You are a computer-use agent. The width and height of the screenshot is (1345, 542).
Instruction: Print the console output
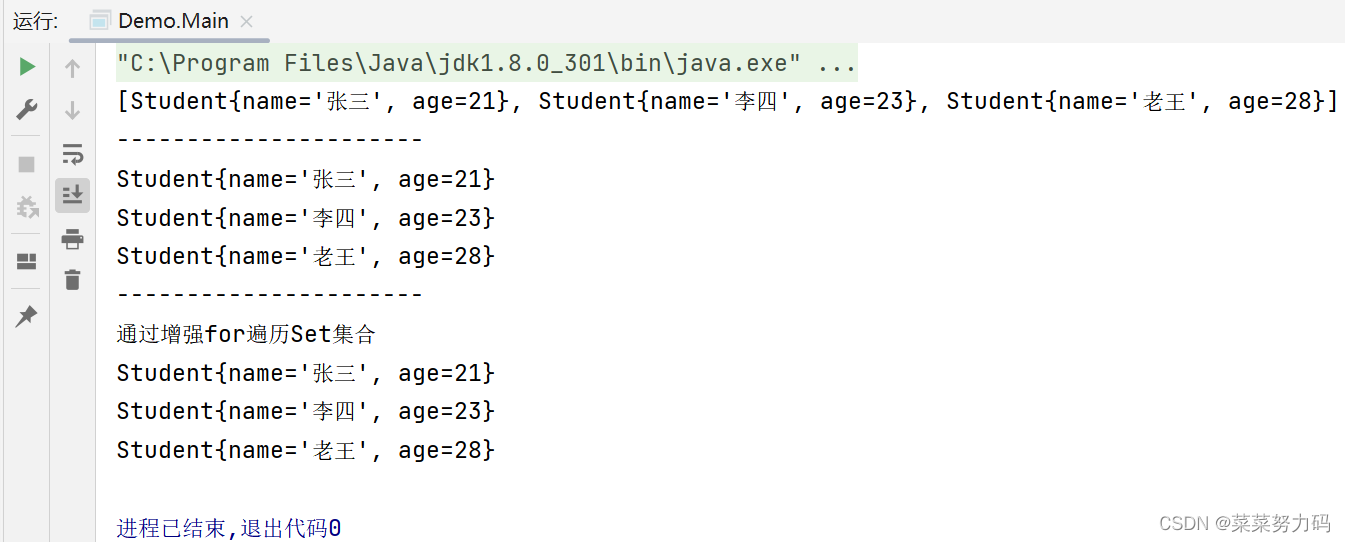(72, 239)
